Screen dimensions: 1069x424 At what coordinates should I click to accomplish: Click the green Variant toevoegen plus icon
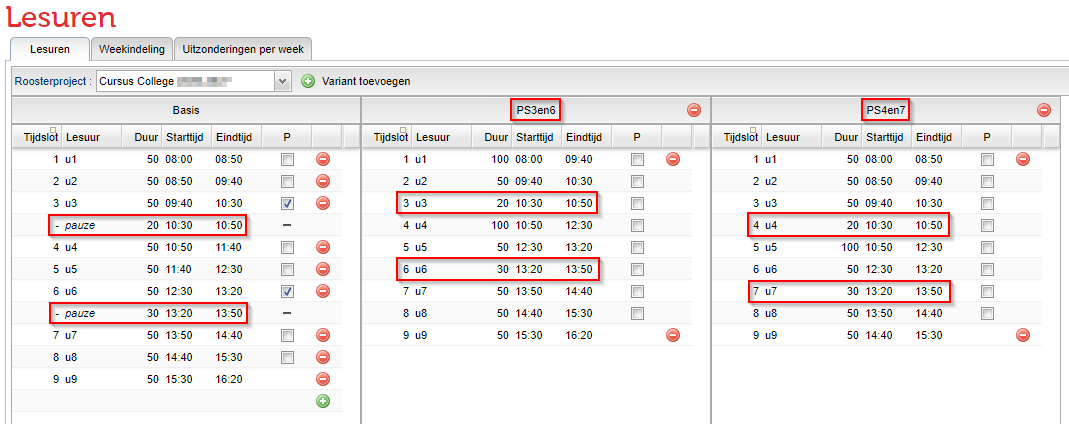tap(308, 81)
